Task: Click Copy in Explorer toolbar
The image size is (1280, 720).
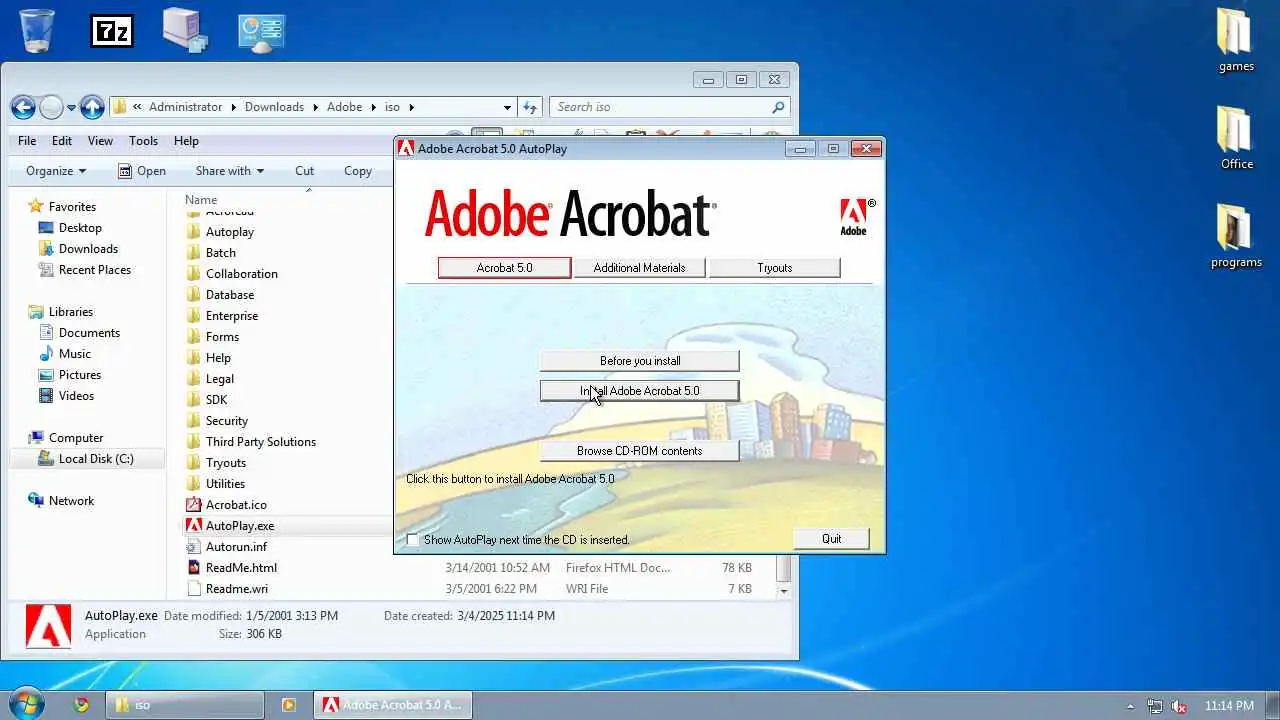Action: pos(358,171)
